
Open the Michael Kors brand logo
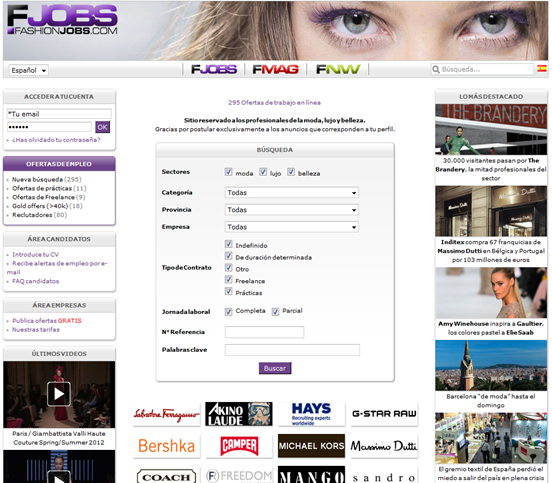[311, 446]
